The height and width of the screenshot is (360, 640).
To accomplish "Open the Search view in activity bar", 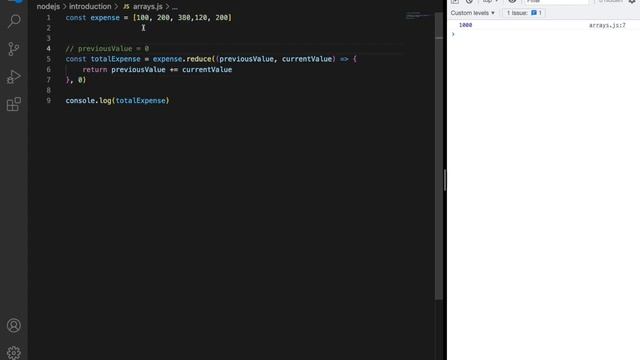I will (14, 21).
